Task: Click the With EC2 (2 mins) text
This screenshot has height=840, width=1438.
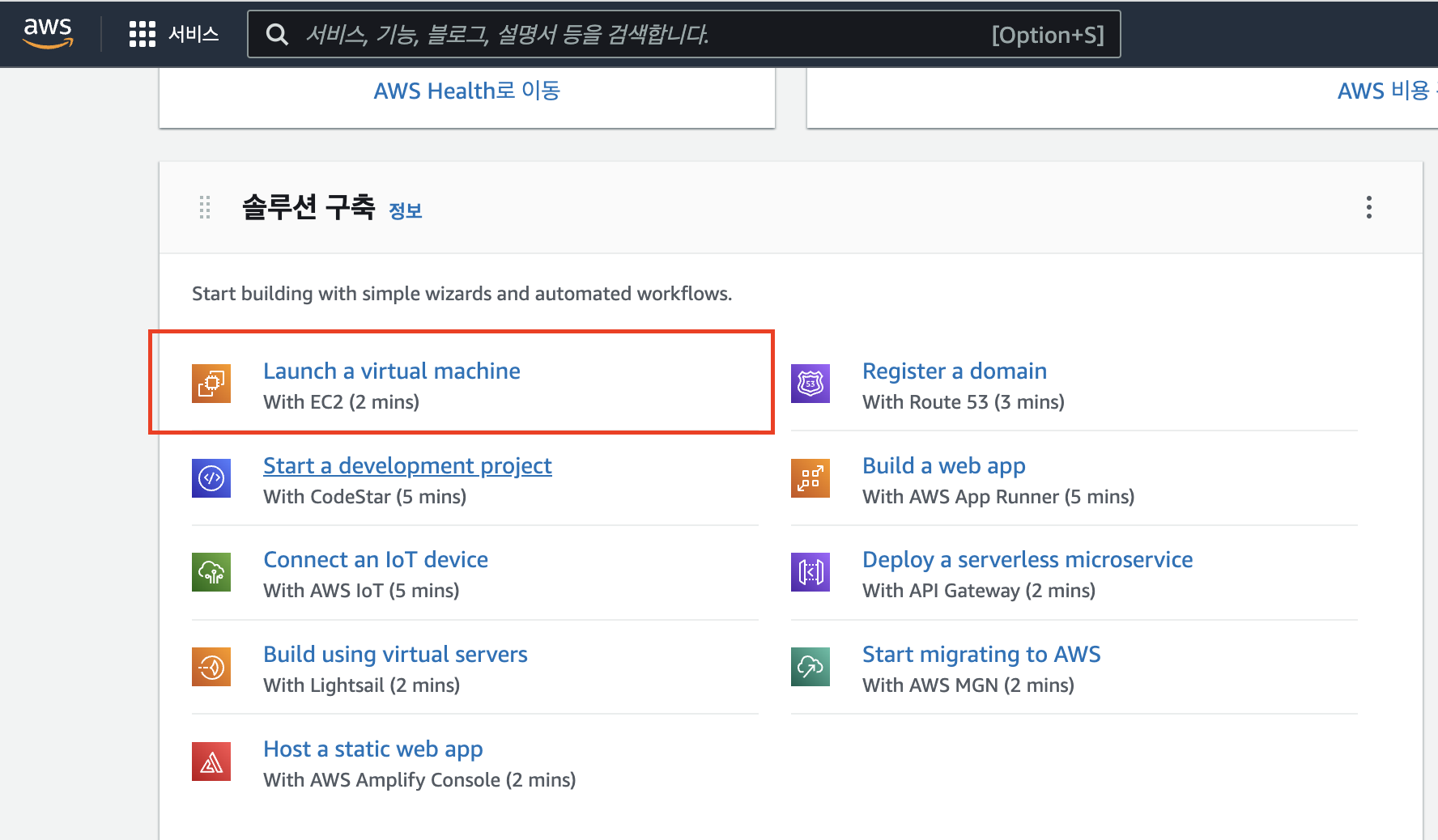Action: point(342,402)
